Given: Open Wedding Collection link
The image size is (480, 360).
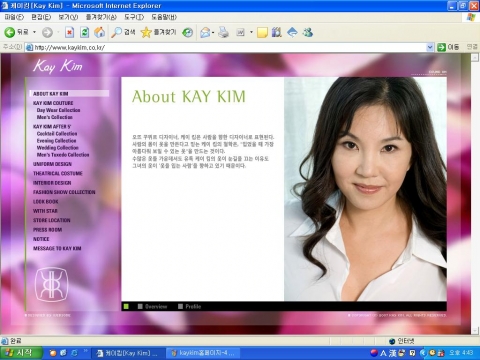Looking at the screenshot, I should pyautogui.click(x=58, y=148).
